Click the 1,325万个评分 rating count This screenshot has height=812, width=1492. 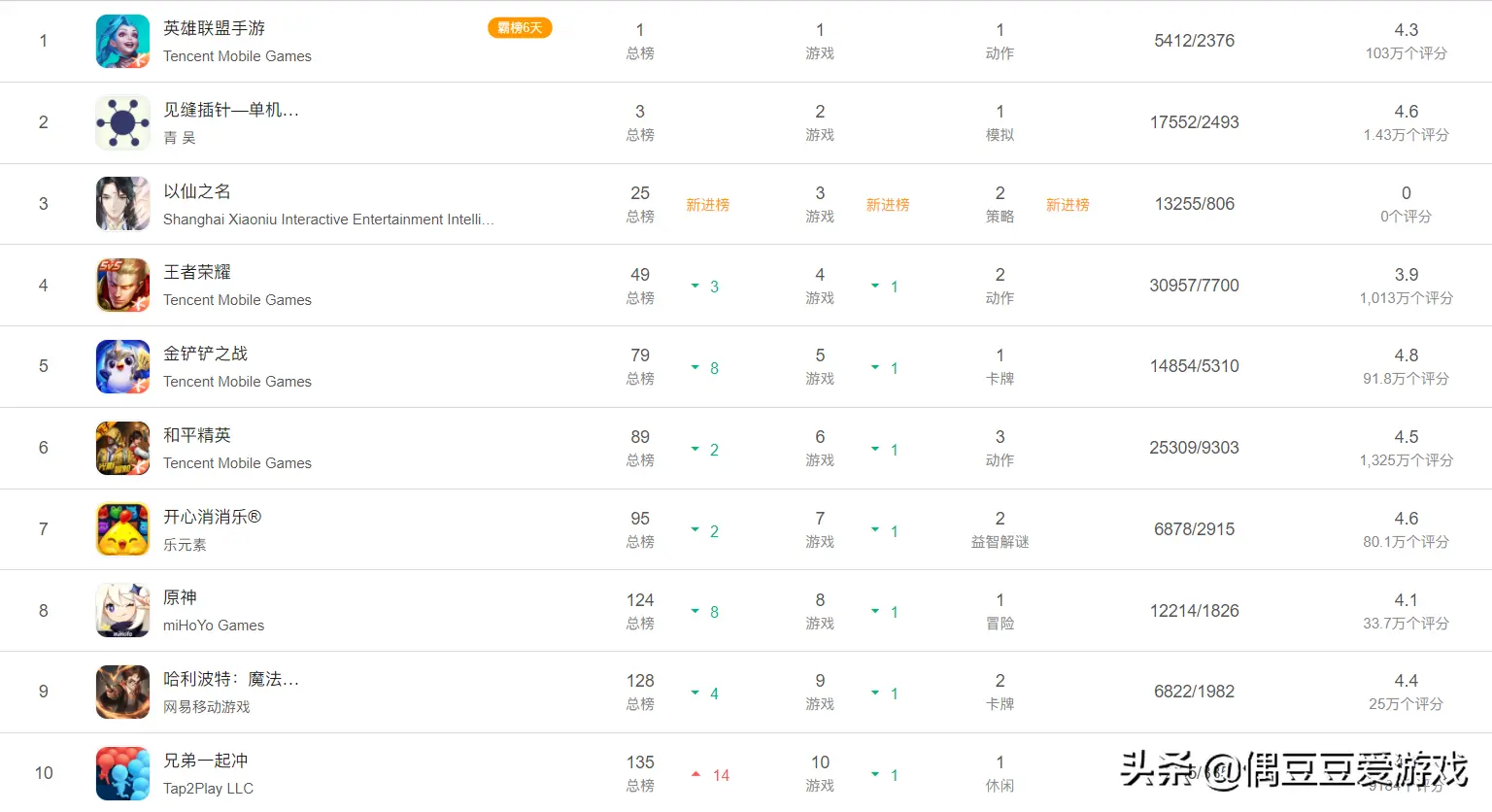(1406, 460)
